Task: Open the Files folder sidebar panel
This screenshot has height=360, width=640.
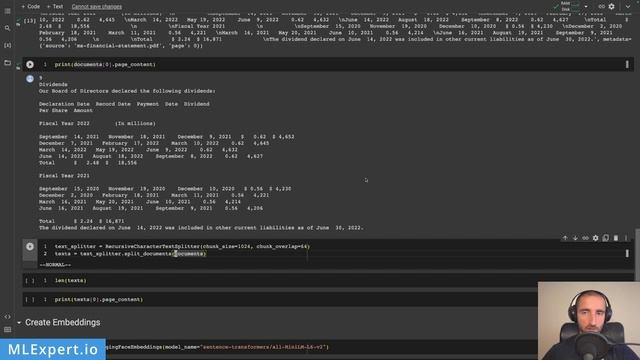Action: [x=7, y=62]
